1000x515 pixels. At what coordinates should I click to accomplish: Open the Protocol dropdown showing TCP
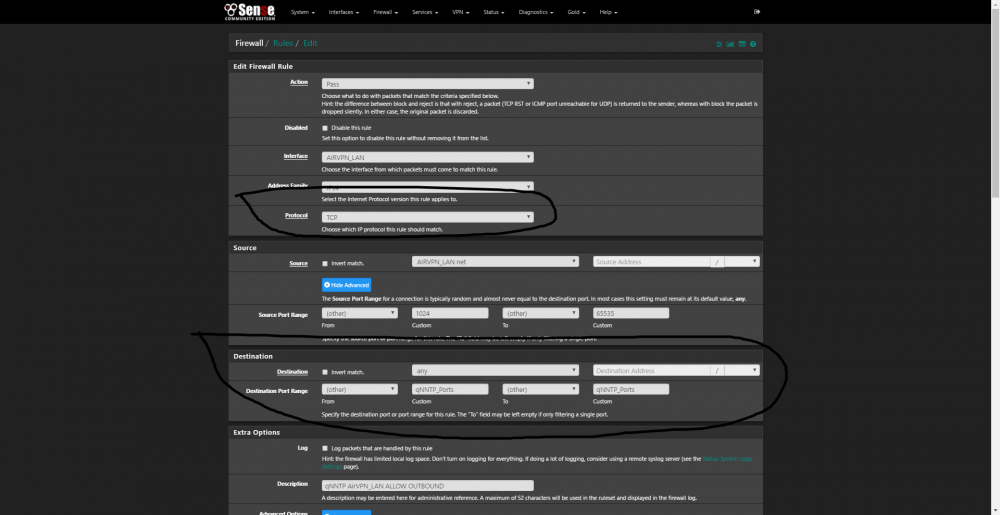428,217
